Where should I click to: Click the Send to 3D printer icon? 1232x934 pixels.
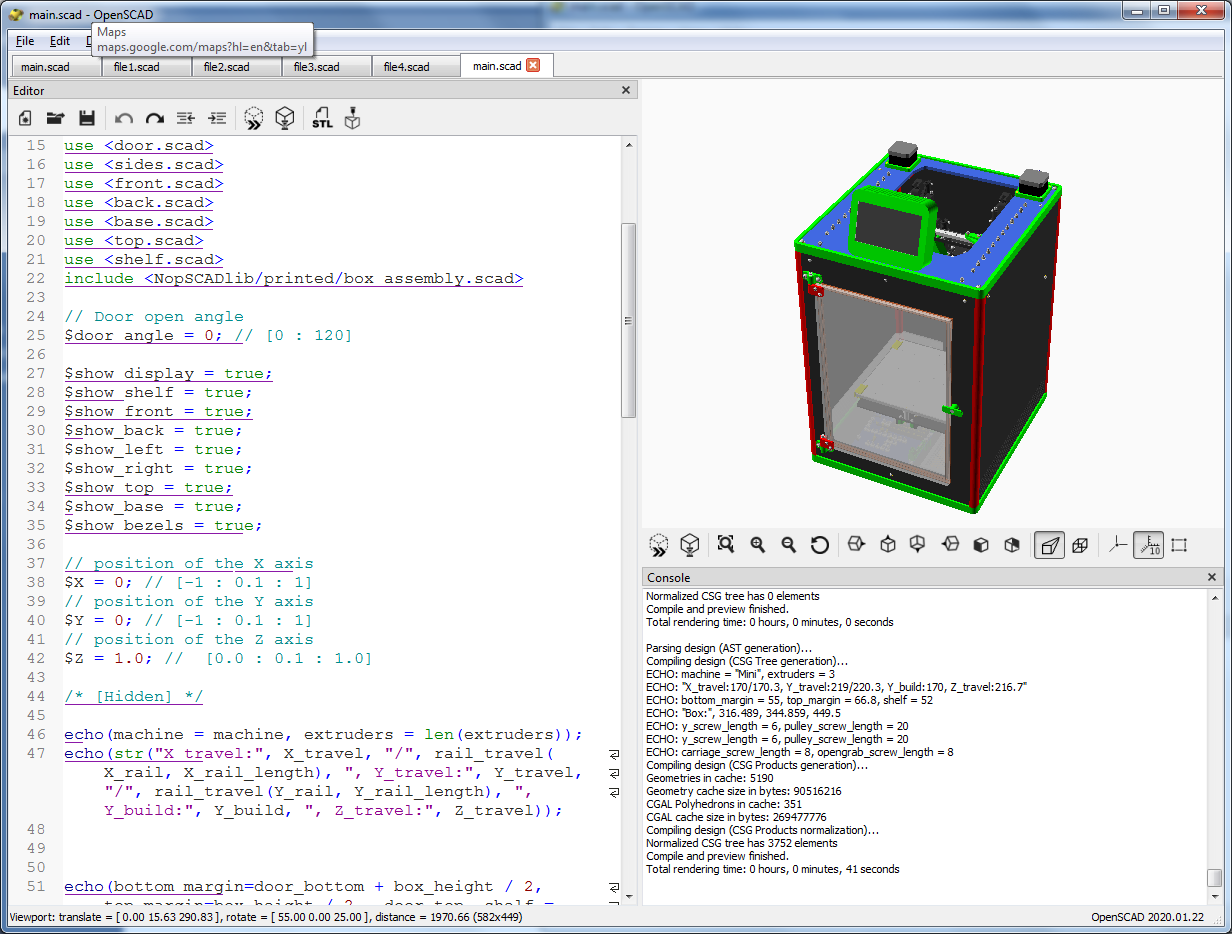point(352,118)
